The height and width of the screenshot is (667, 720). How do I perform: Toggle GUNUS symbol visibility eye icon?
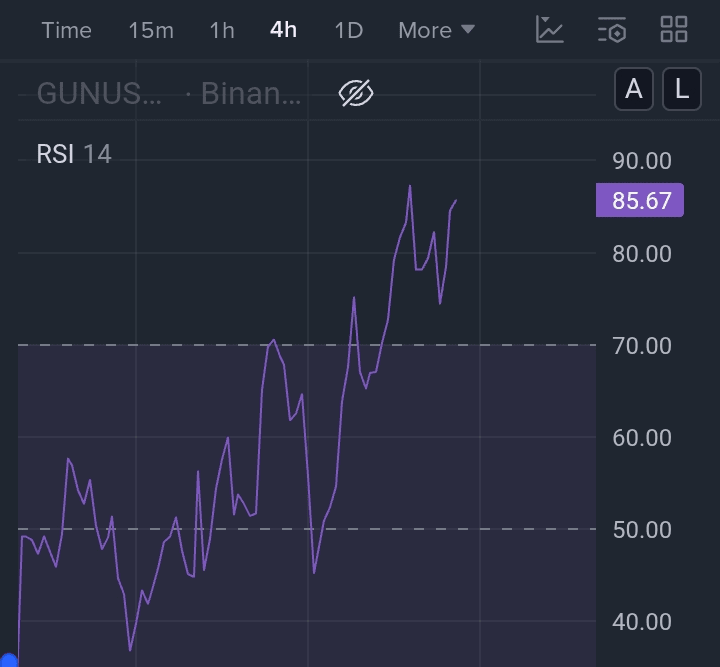tap(356, 93)
